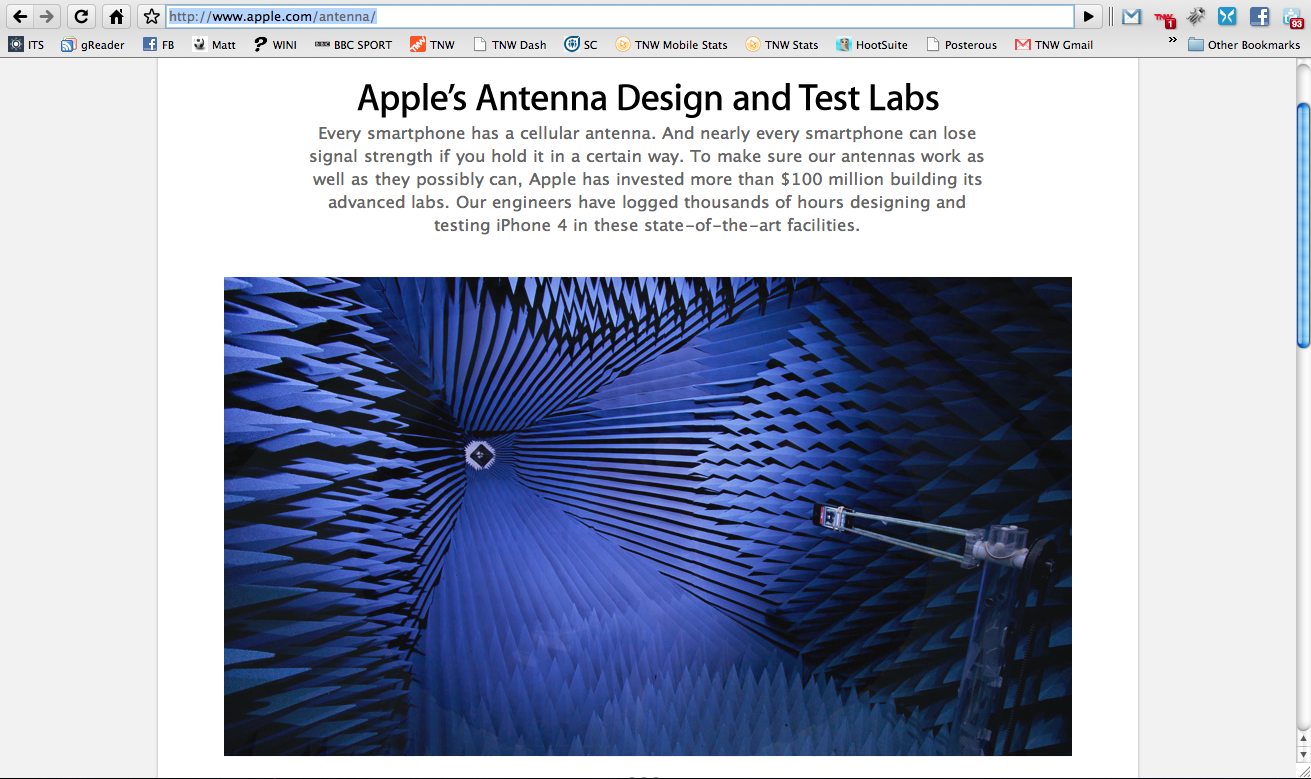
Task: Open the Gmail extension icon in the toolbar
Action: (1131, 17)
